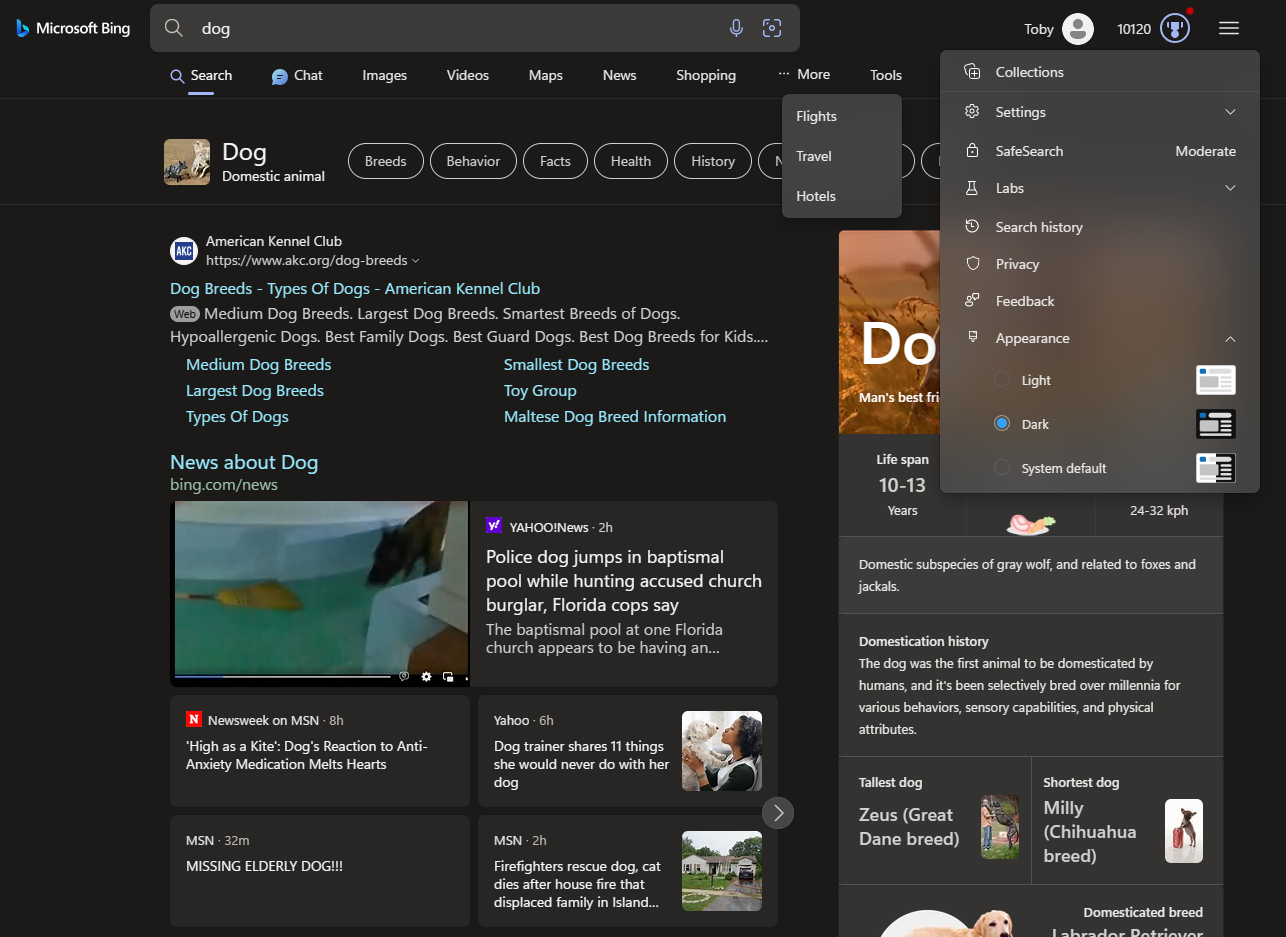Click the SafeSearch lock icon

pyautogui.click(x=972, y=151)
